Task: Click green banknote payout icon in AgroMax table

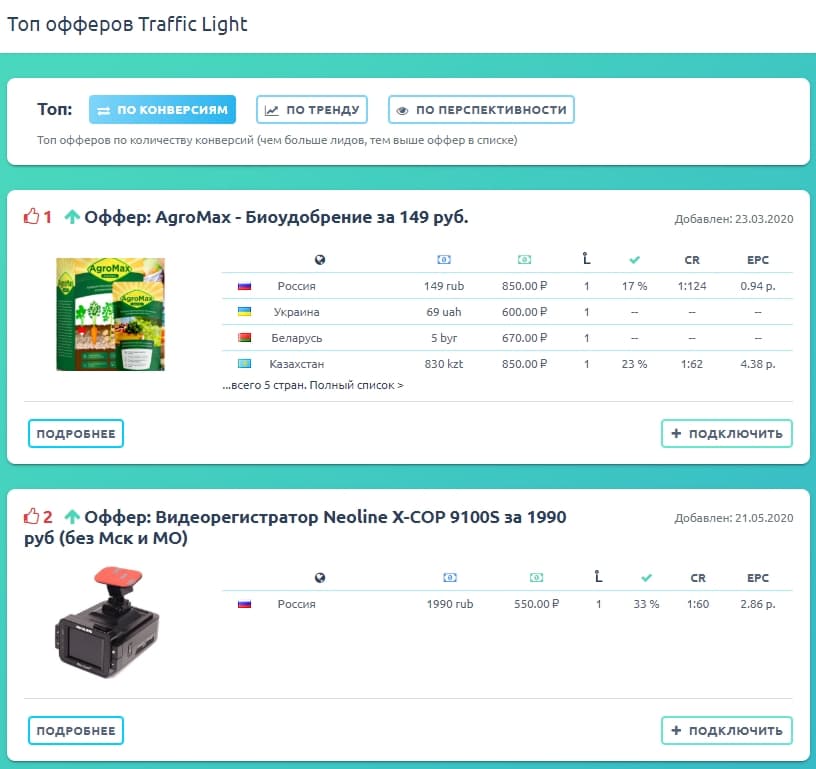Action: click(525, 260)
